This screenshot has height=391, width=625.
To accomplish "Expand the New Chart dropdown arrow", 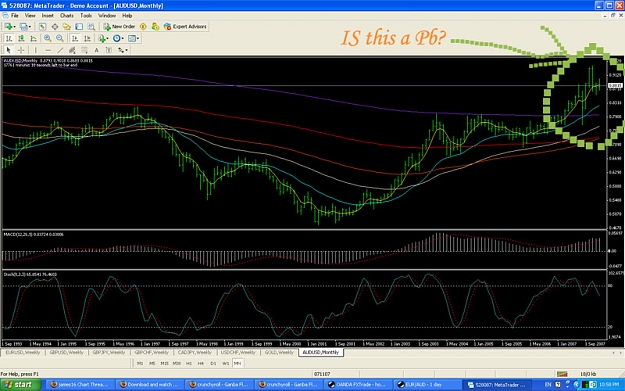I will pos(14,27).
